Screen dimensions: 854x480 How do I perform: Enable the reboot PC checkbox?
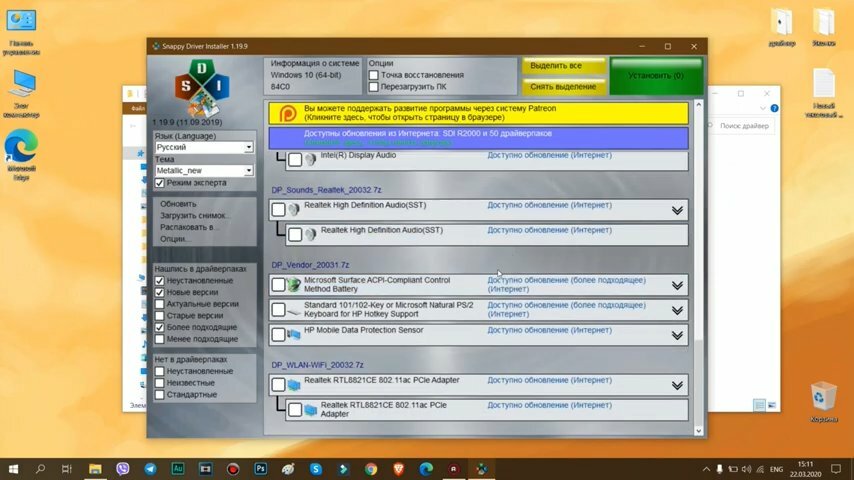click(374, 87)
